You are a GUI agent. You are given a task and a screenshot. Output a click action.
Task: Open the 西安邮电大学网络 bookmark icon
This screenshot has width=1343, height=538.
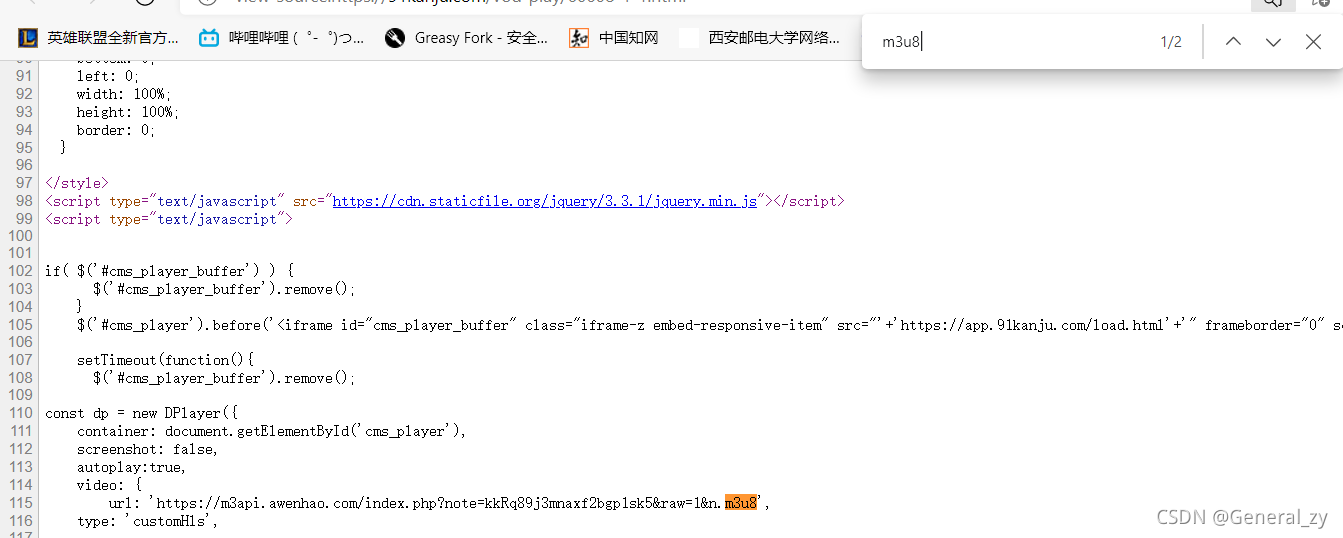(x=688, y=38)
